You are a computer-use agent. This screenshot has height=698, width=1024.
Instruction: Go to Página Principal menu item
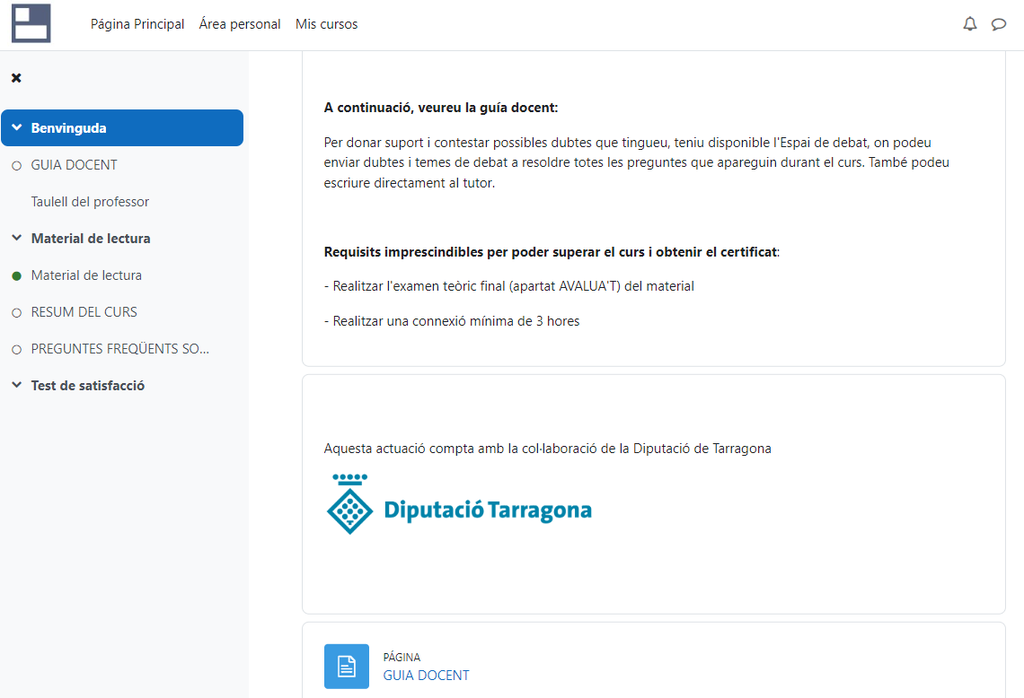click(137, 24)
